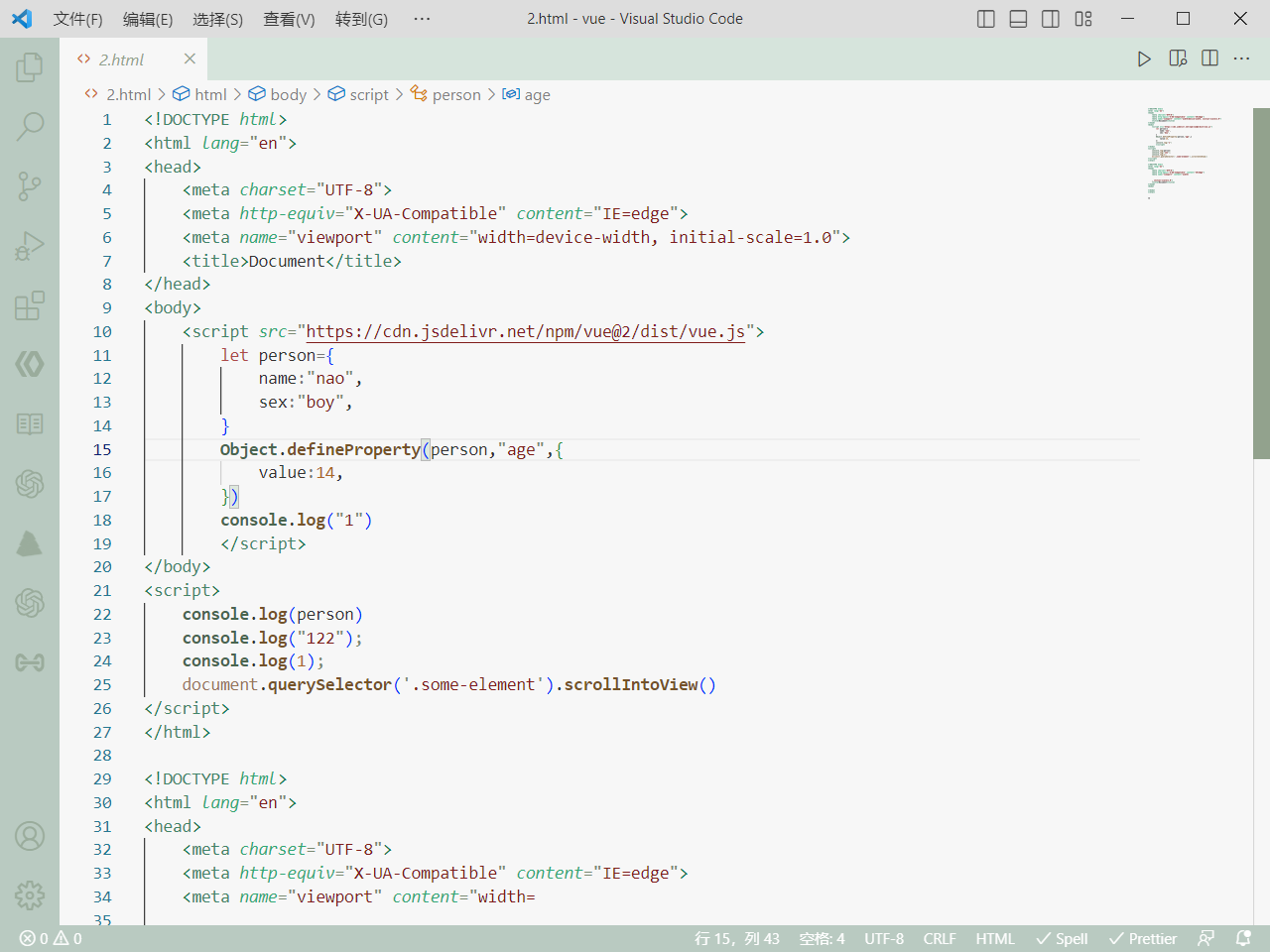The height and width of the screenshot is (952, 1270).
Task: Open the Manage gear menu
Action: 30,895
